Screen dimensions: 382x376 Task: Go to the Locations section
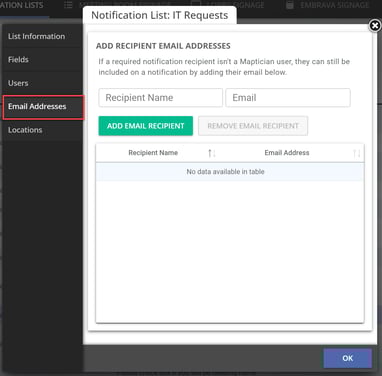pyautogui.click(x=42, y=130)
